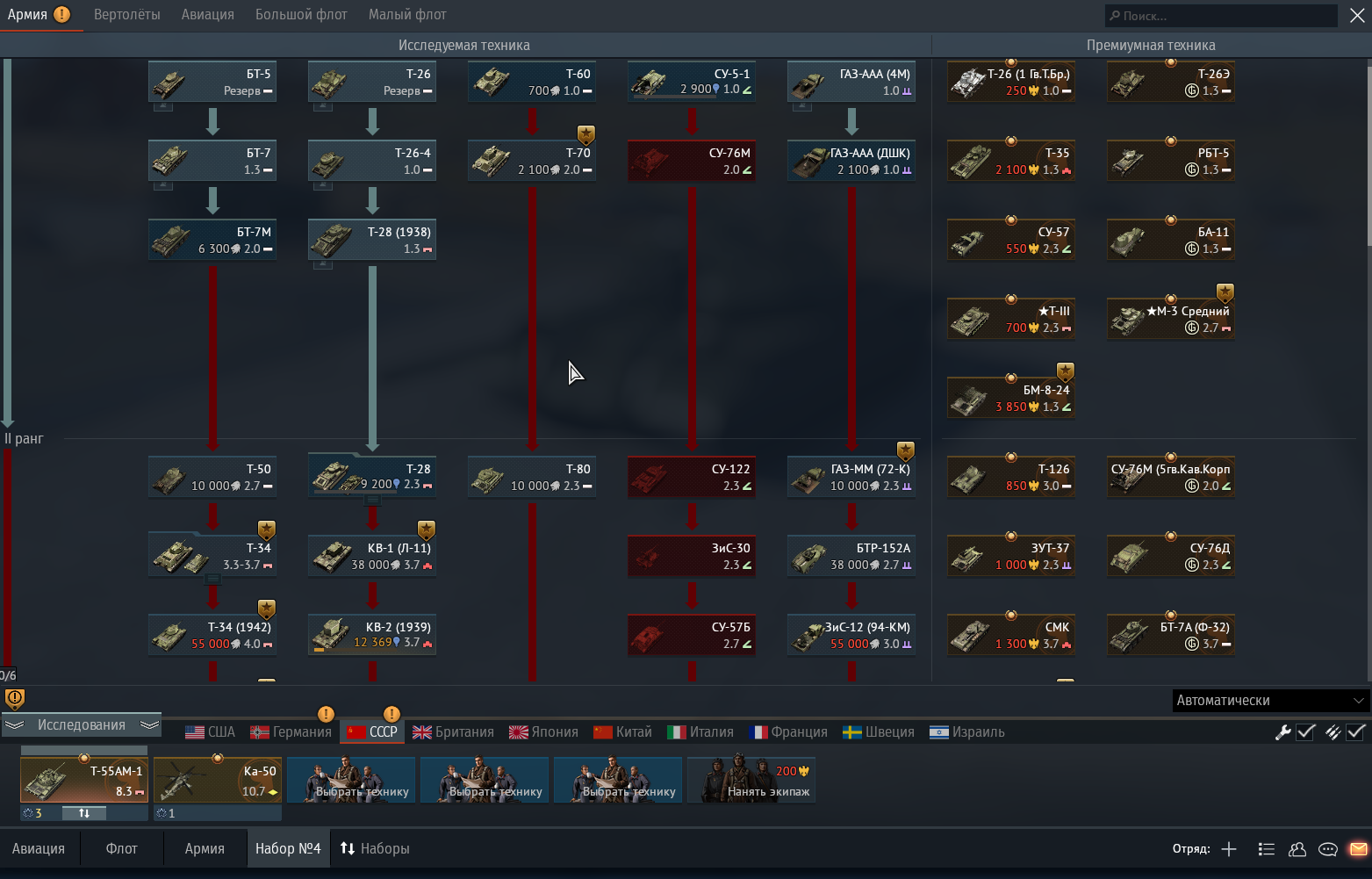Click the auto-repair wrench icon
1372x879 pixels.
pyautogui.click(x=1282, y=731)
